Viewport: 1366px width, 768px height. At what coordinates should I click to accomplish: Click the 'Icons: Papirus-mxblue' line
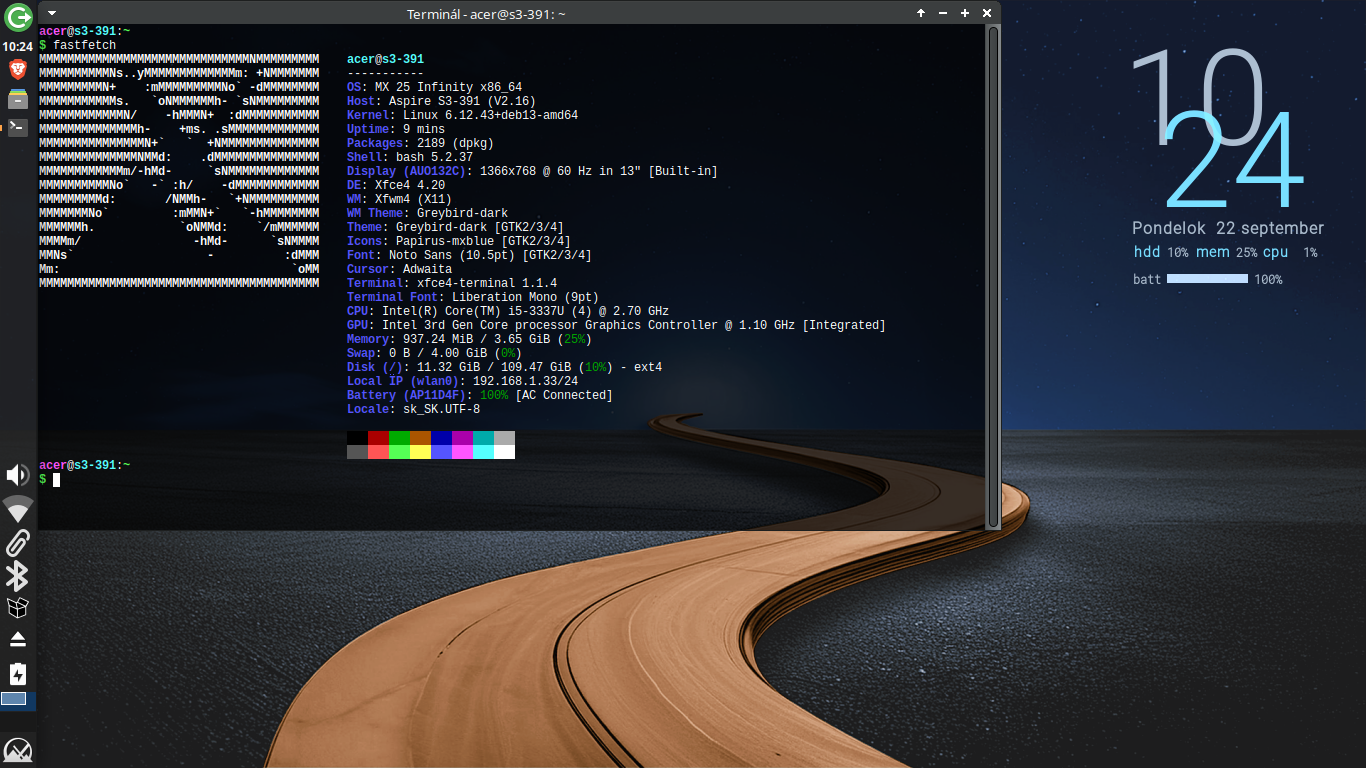(x=458, y=241)
